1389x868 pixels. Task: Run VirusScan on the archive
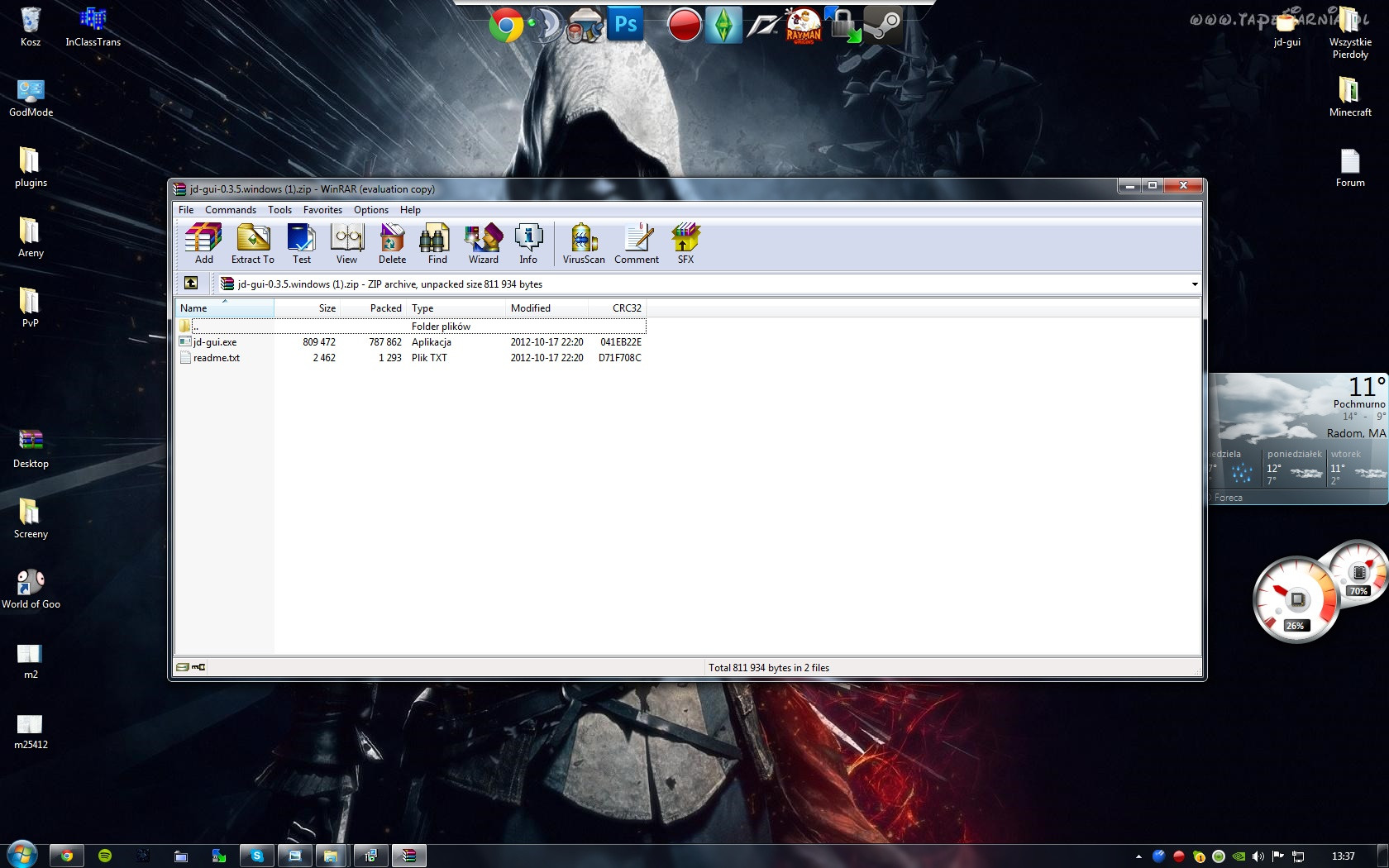click(x=584, y=244)
